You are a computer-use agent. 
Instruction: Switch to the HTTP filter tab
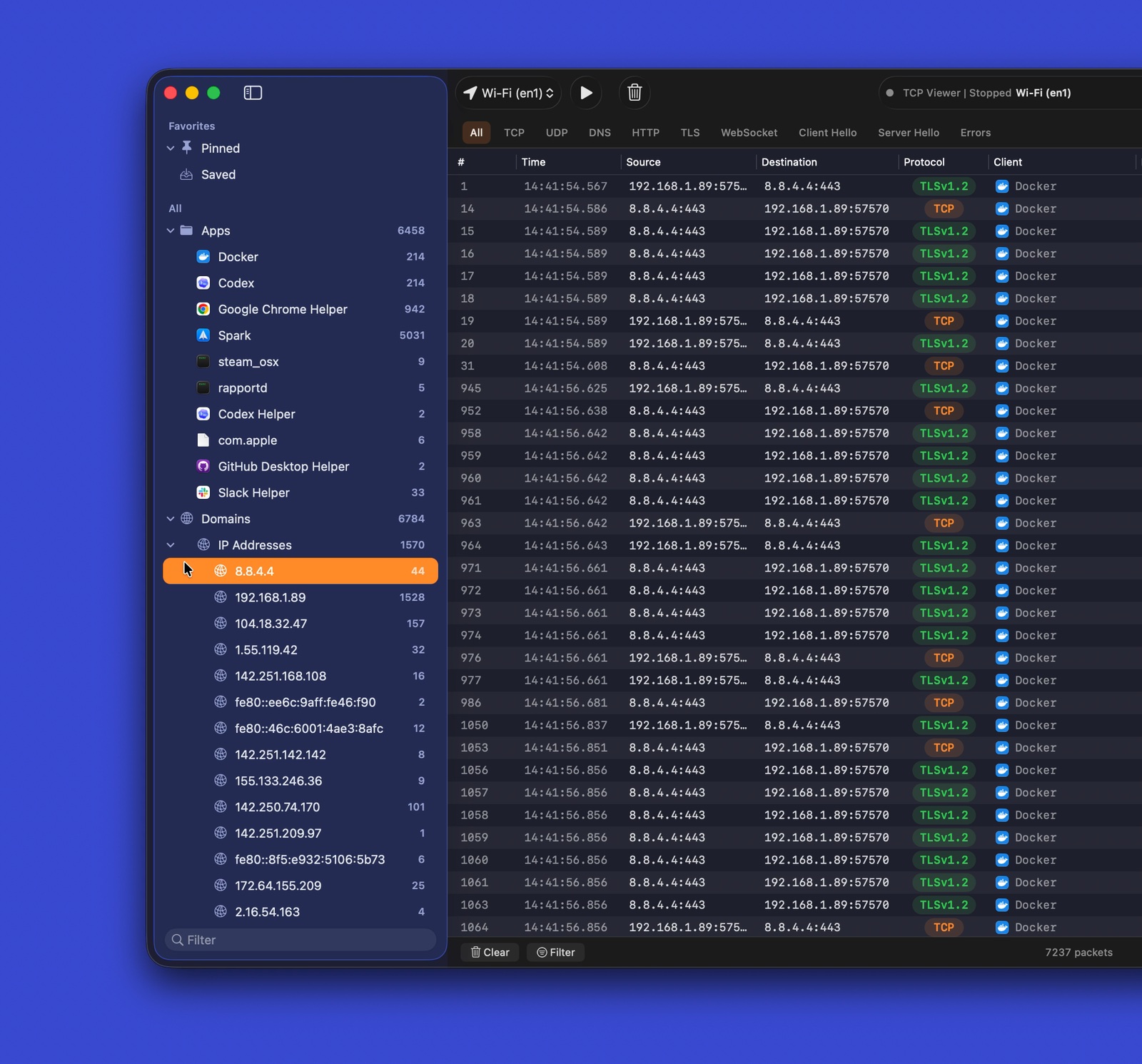[645, 133]
